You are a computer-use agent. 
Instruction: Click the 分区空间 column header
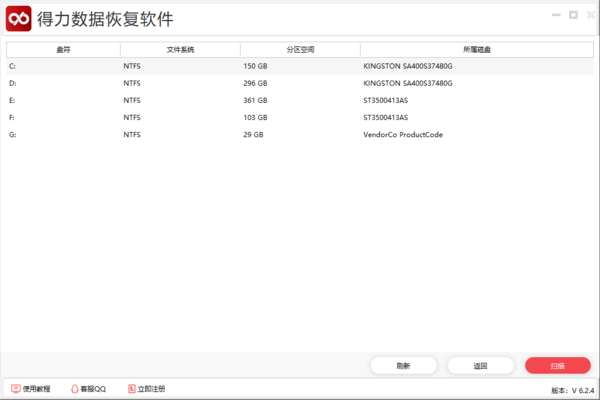(299, 49)
